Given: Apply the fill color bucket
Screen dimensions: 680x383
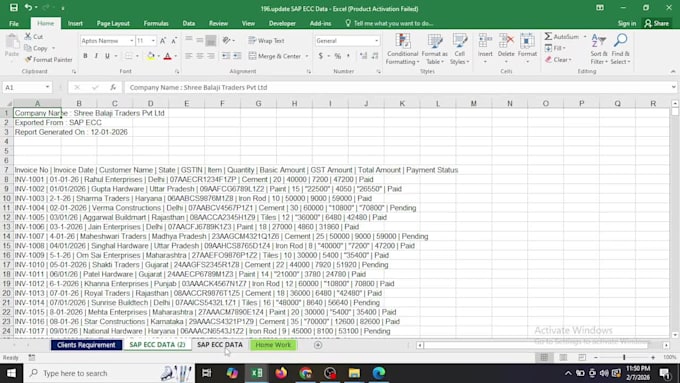Looking at the screenshot, I should tap(150, 56).
